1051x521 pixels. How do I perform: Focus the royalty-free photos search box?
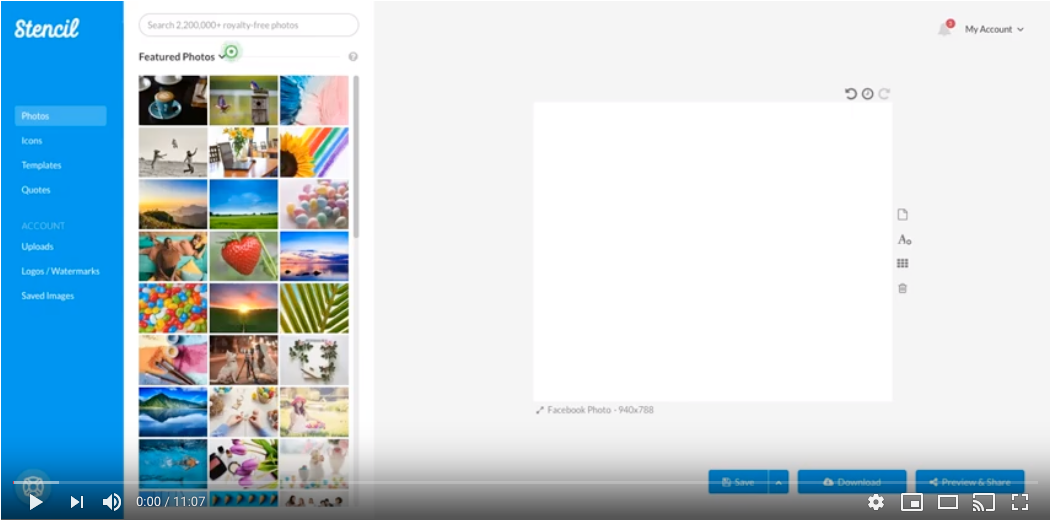pos(249,25)
